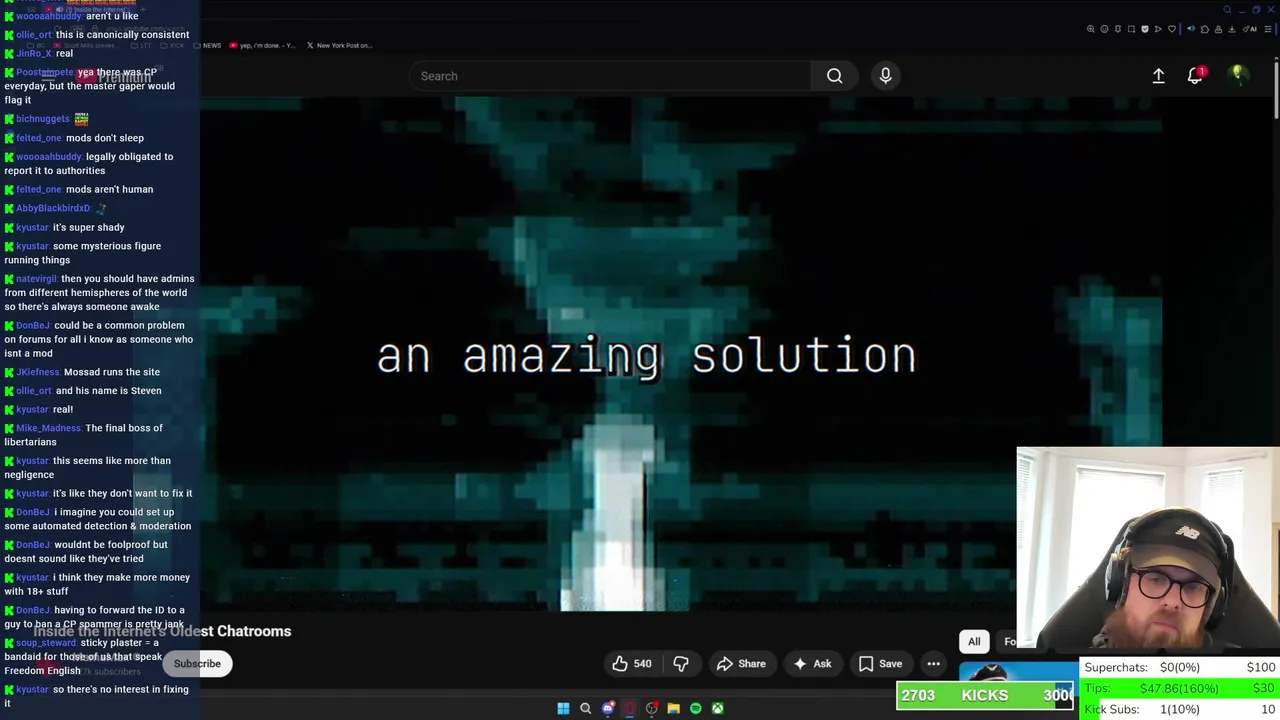1280x720 pixels.
Task: Open Xbox app from the taskbar
Action: click(718, 708)
